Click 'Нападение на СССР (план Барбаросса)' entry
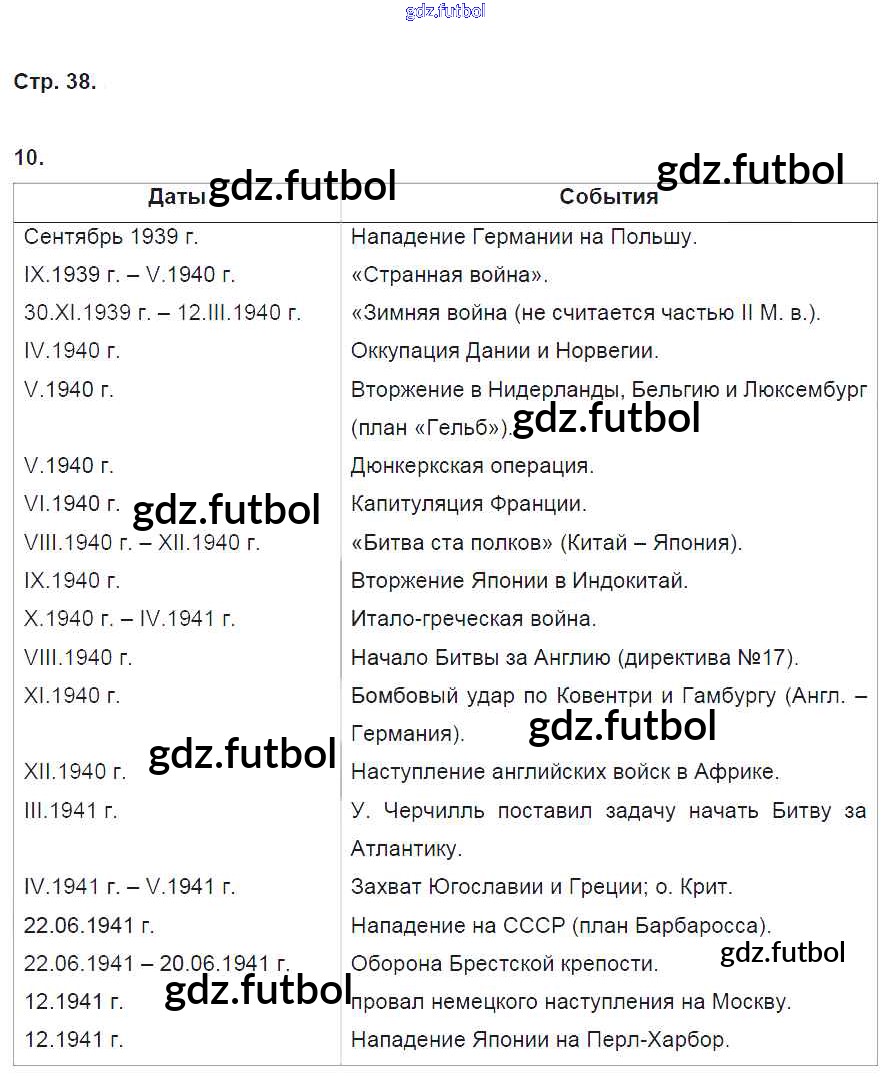891x1079 pixels. pyautogui.click(x=561, y=926)
